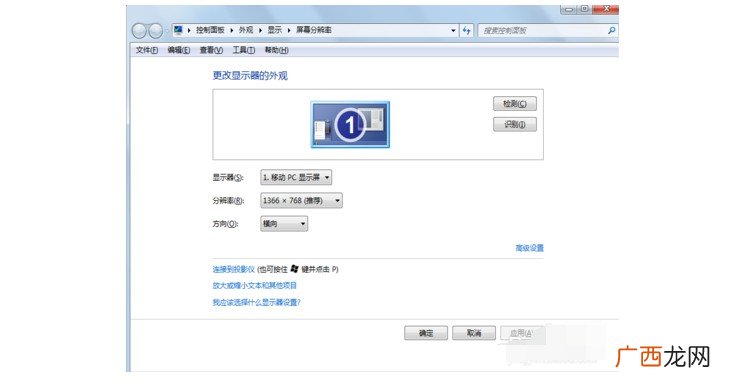745x385 pixels.
Task: Click the search magnifier icon
Action: point(611,30)
